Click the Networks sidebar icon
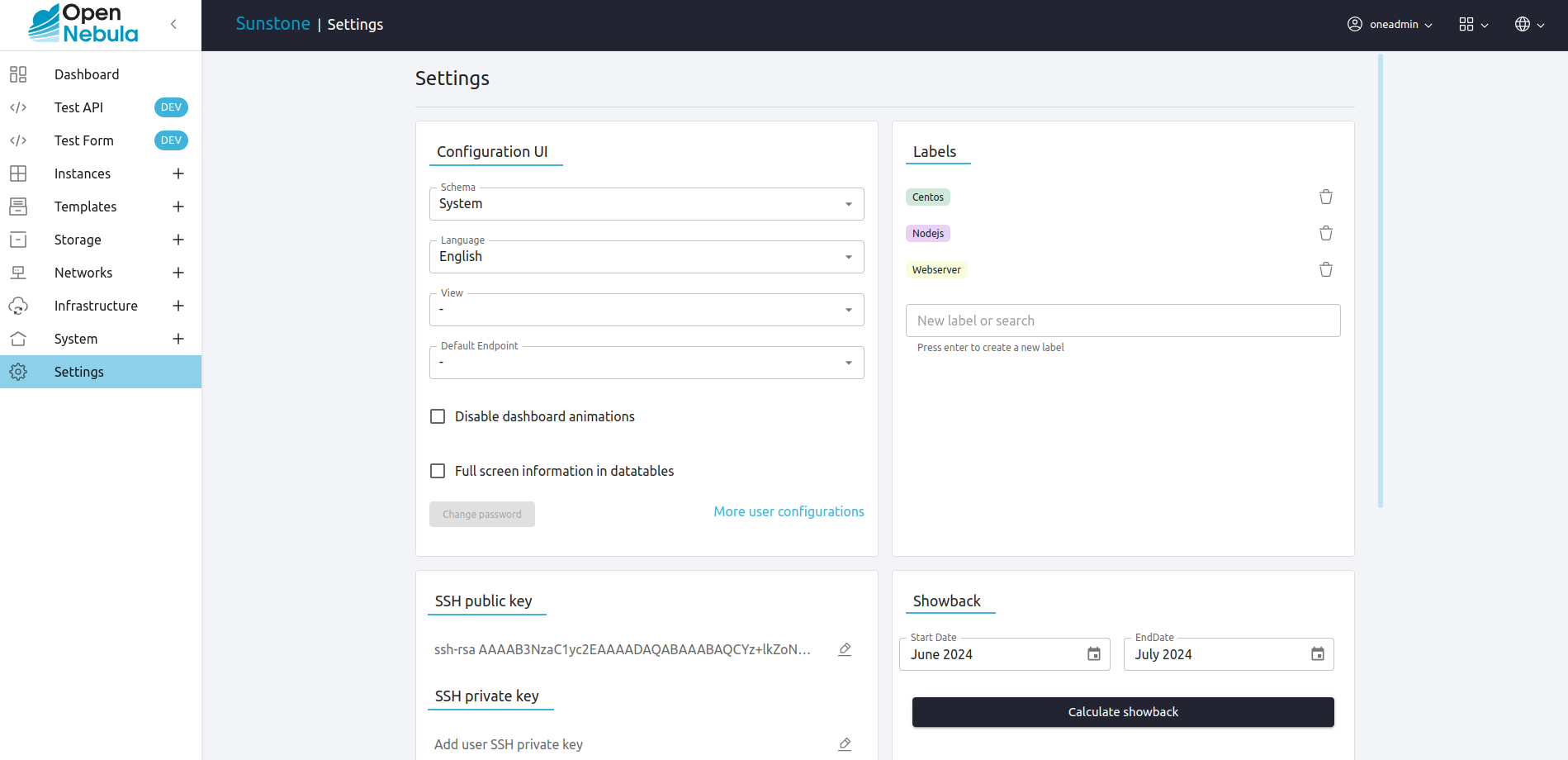Viewport: 1568px width, 760px height. (18, 273)
